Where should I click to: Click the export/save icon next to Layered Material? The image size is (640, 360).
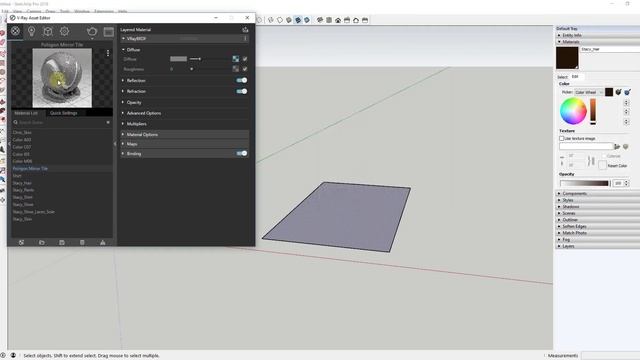(245, 29)
